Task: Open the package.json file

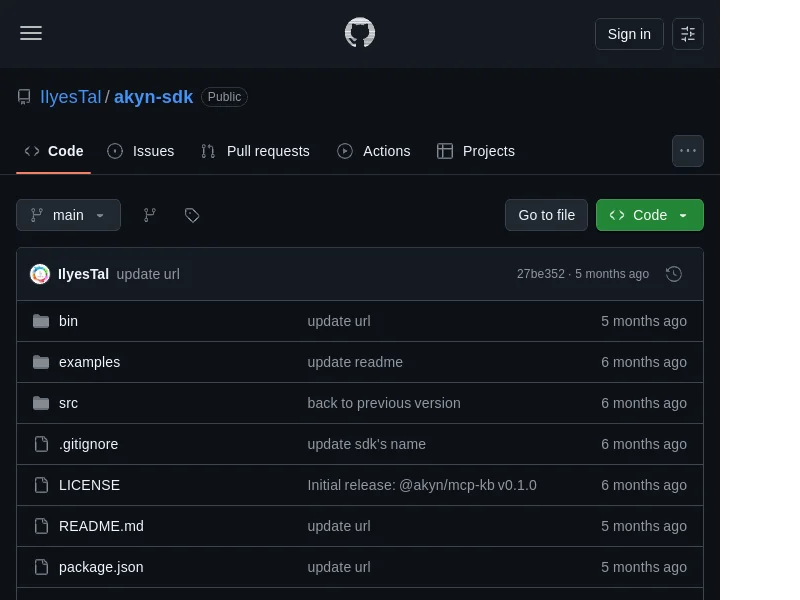Action: click(x=101, y=567)
